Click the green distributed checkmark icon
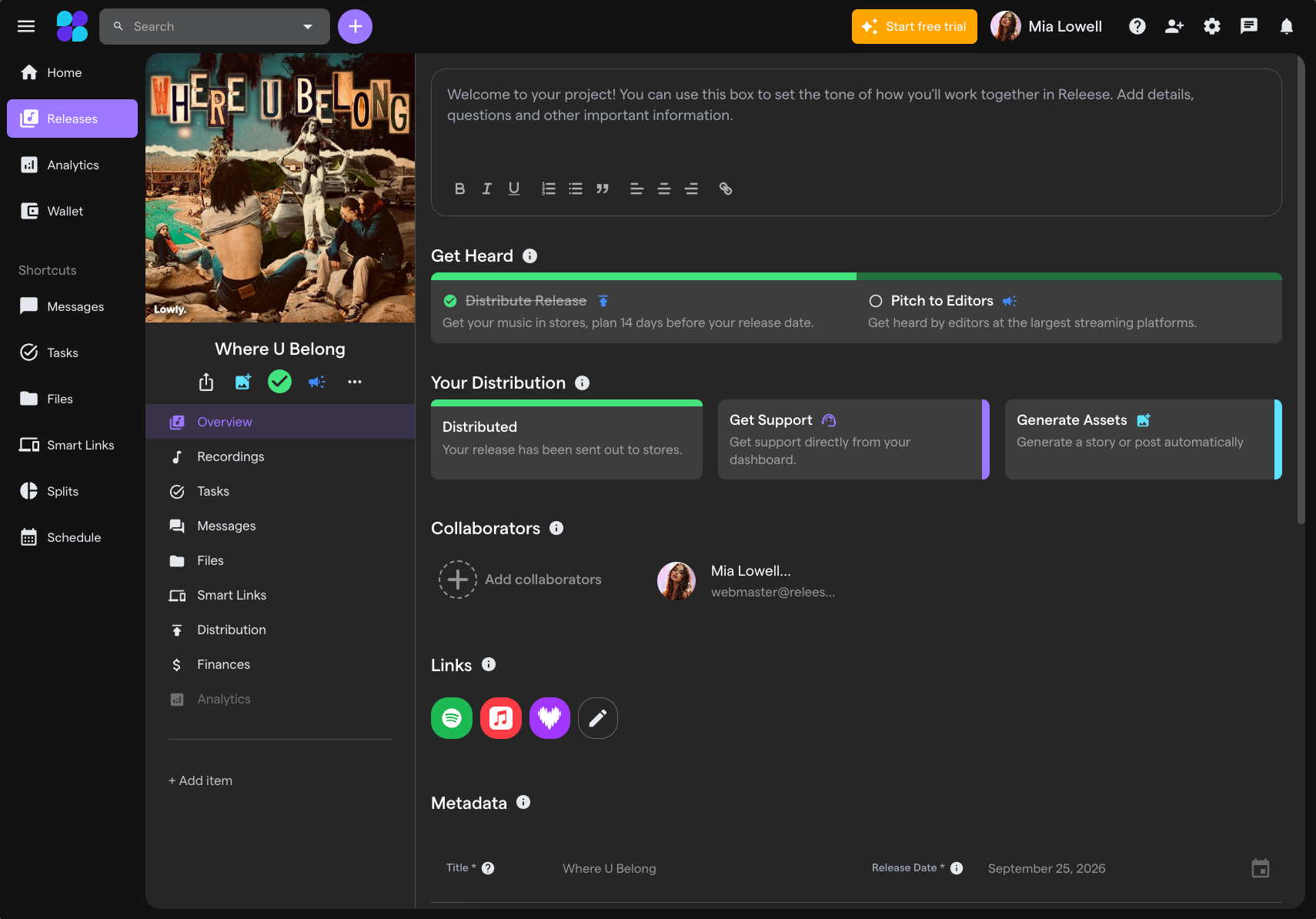The height and width of the screenshot is (919, 1316). click(279, 381)
